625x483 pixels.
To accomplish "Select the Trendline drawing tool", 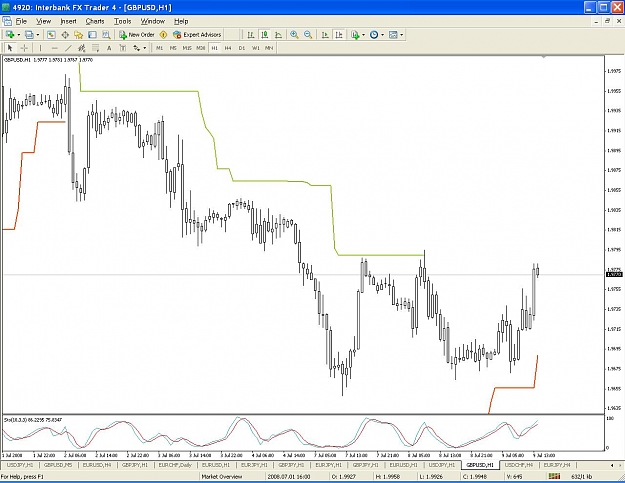I will [x=68, y=48].
